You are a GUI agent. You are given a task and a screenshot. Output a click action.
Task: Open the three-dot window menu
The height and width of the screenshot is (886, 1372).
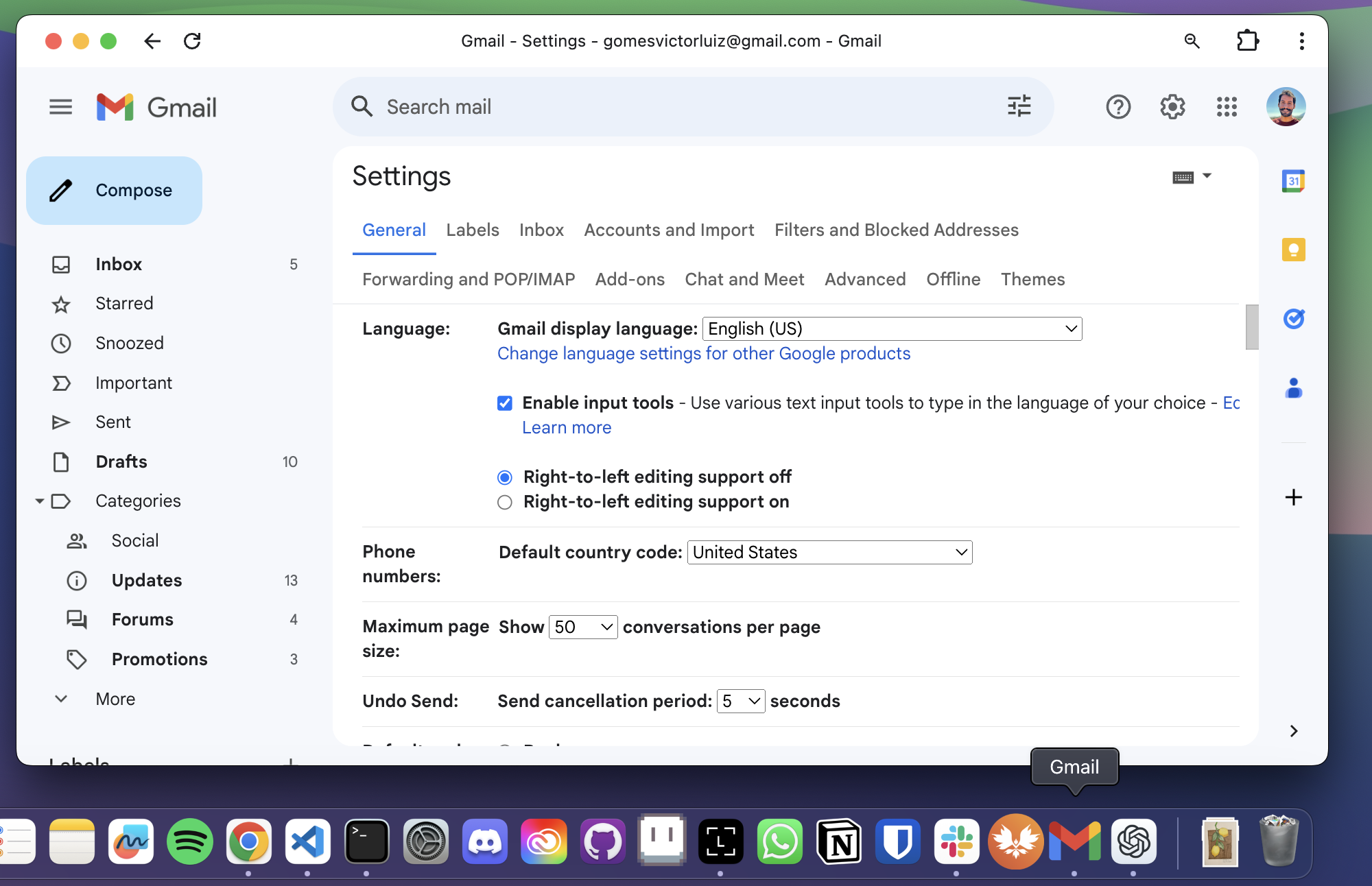coord(1301,41)
